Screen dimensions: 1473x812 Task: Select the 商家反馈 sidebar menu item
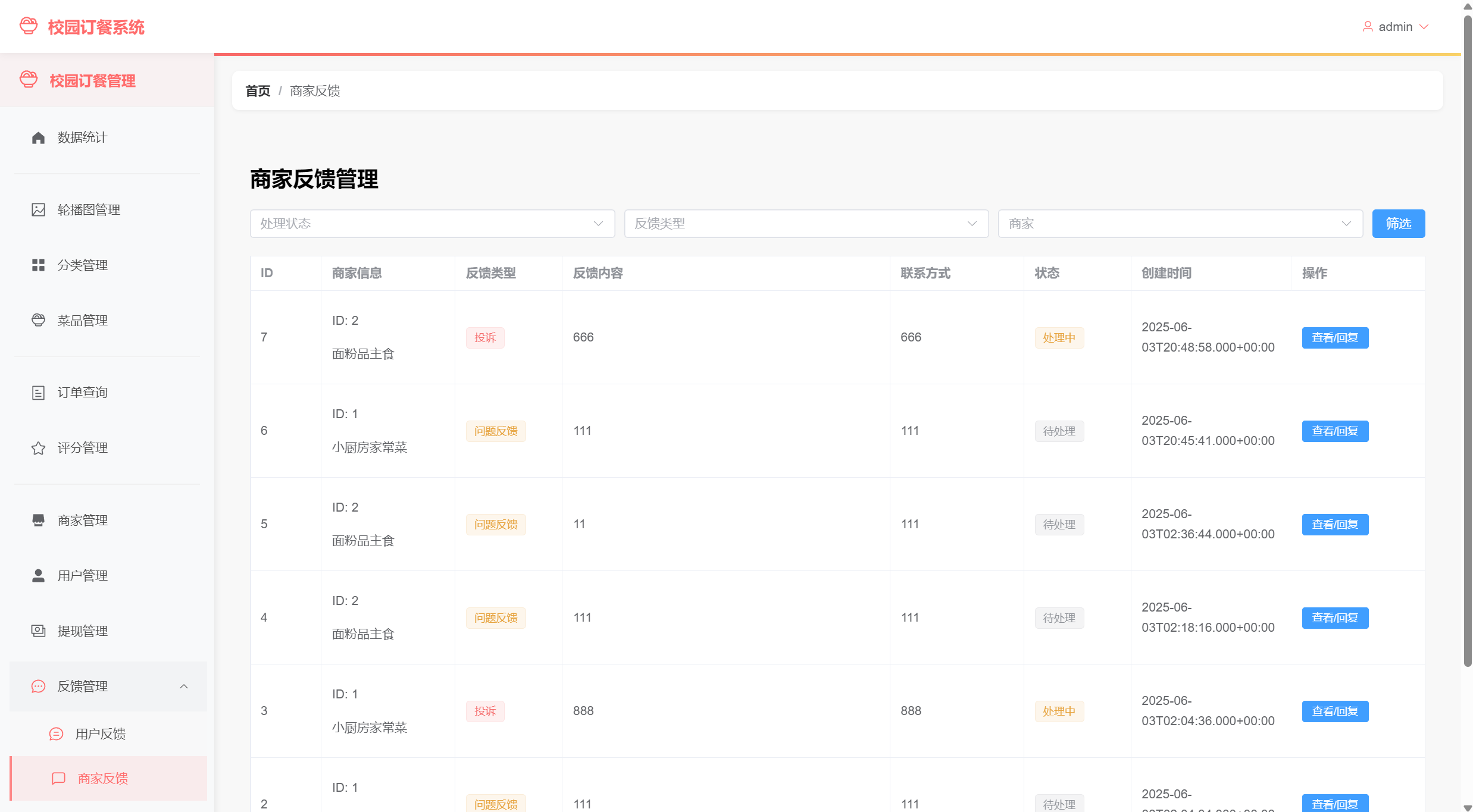[x=102, y=779]
